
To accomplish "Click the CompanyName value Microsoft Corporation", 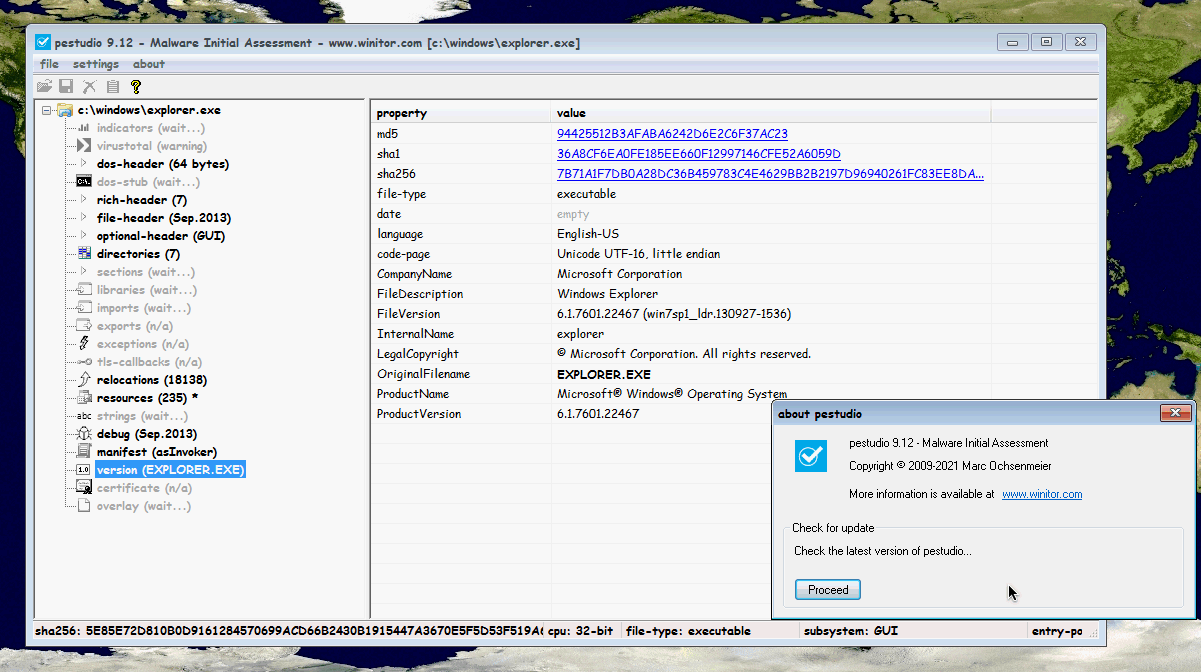I will [x=619, y=274].
